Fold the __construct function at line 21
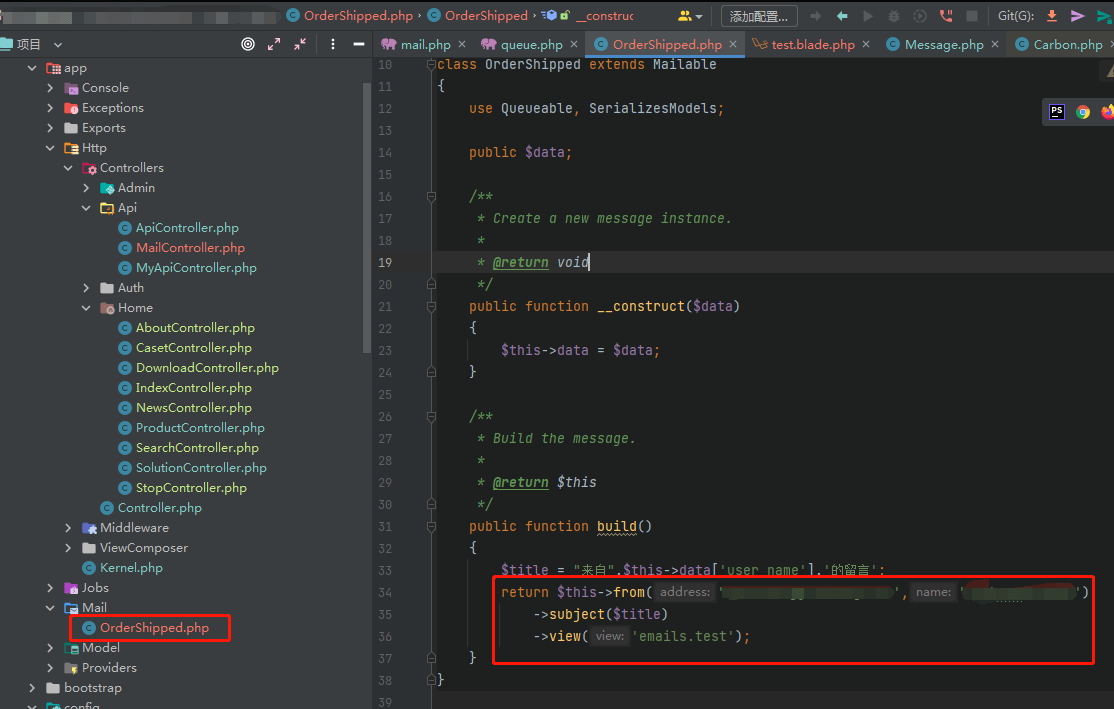This screenshot has height=709, width=1114. 431,307
